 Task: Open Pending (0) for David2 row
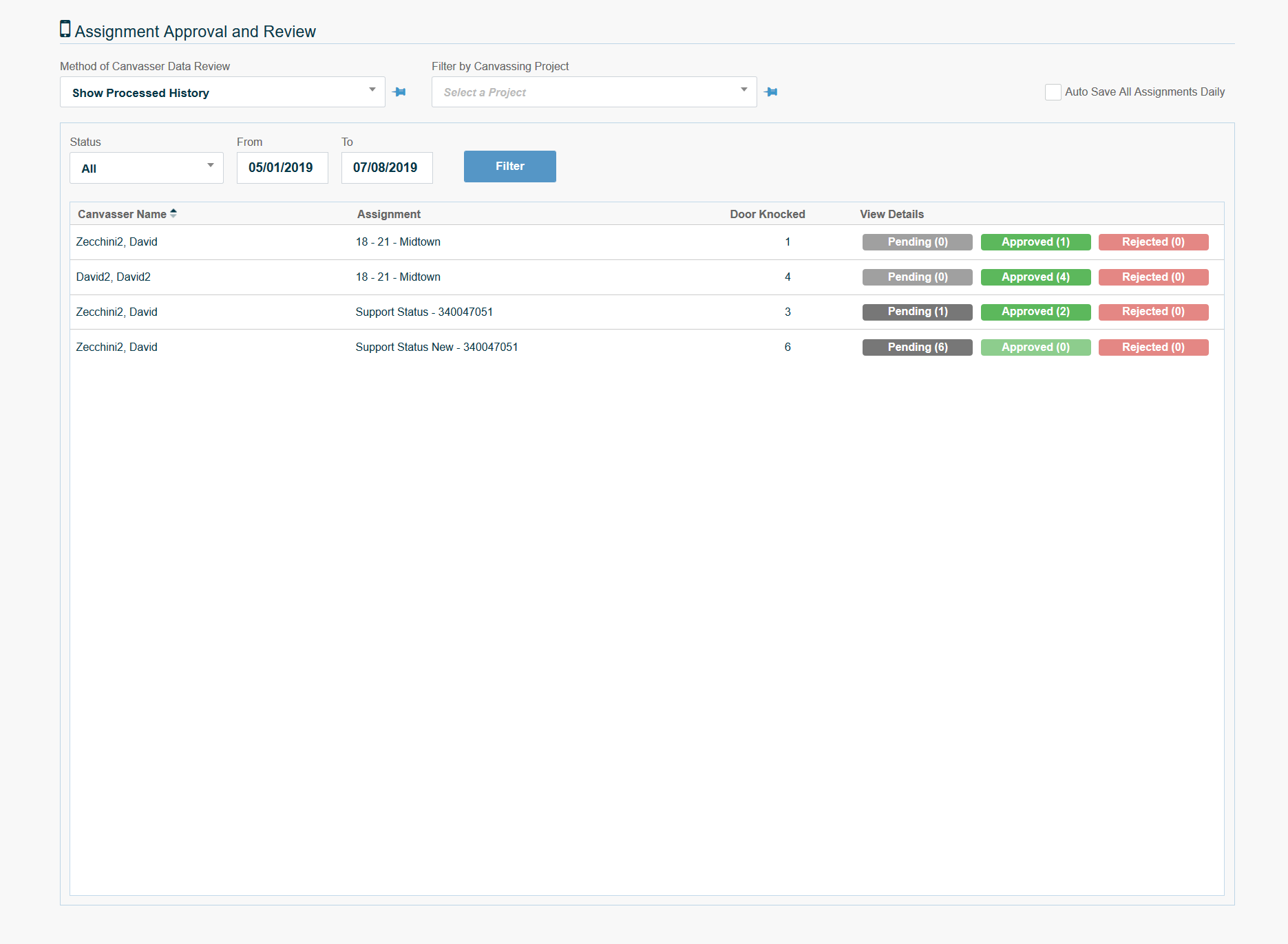[x=918, y=277]
